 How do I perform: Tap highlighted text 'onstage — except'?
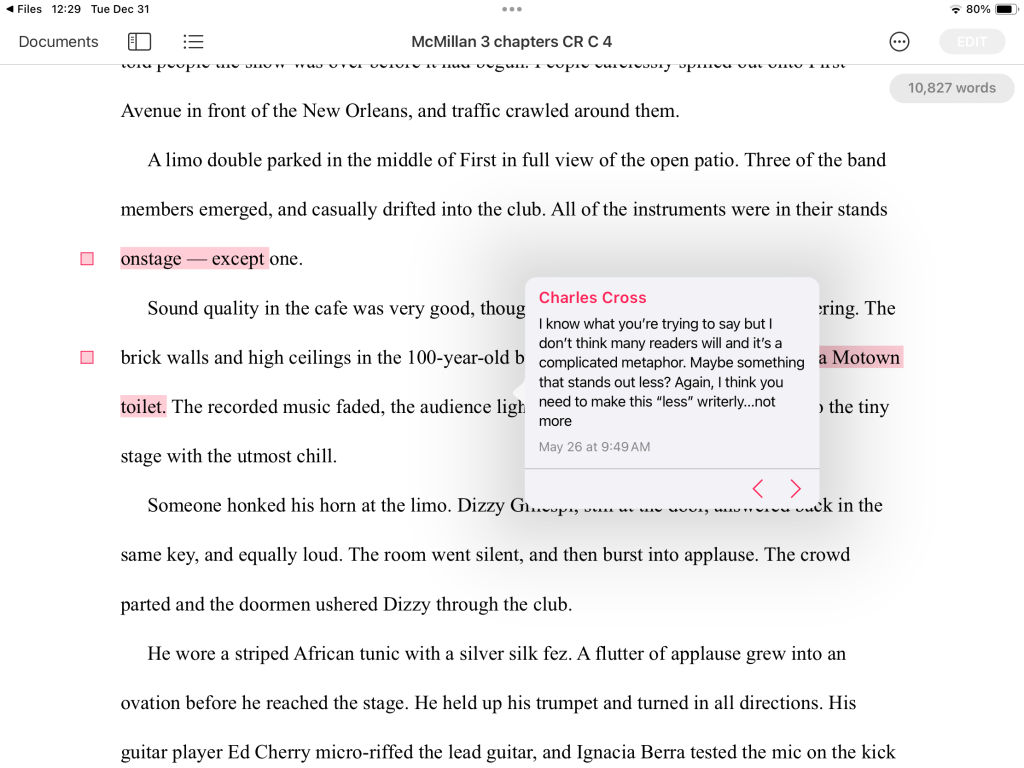(x=194, y=259)
